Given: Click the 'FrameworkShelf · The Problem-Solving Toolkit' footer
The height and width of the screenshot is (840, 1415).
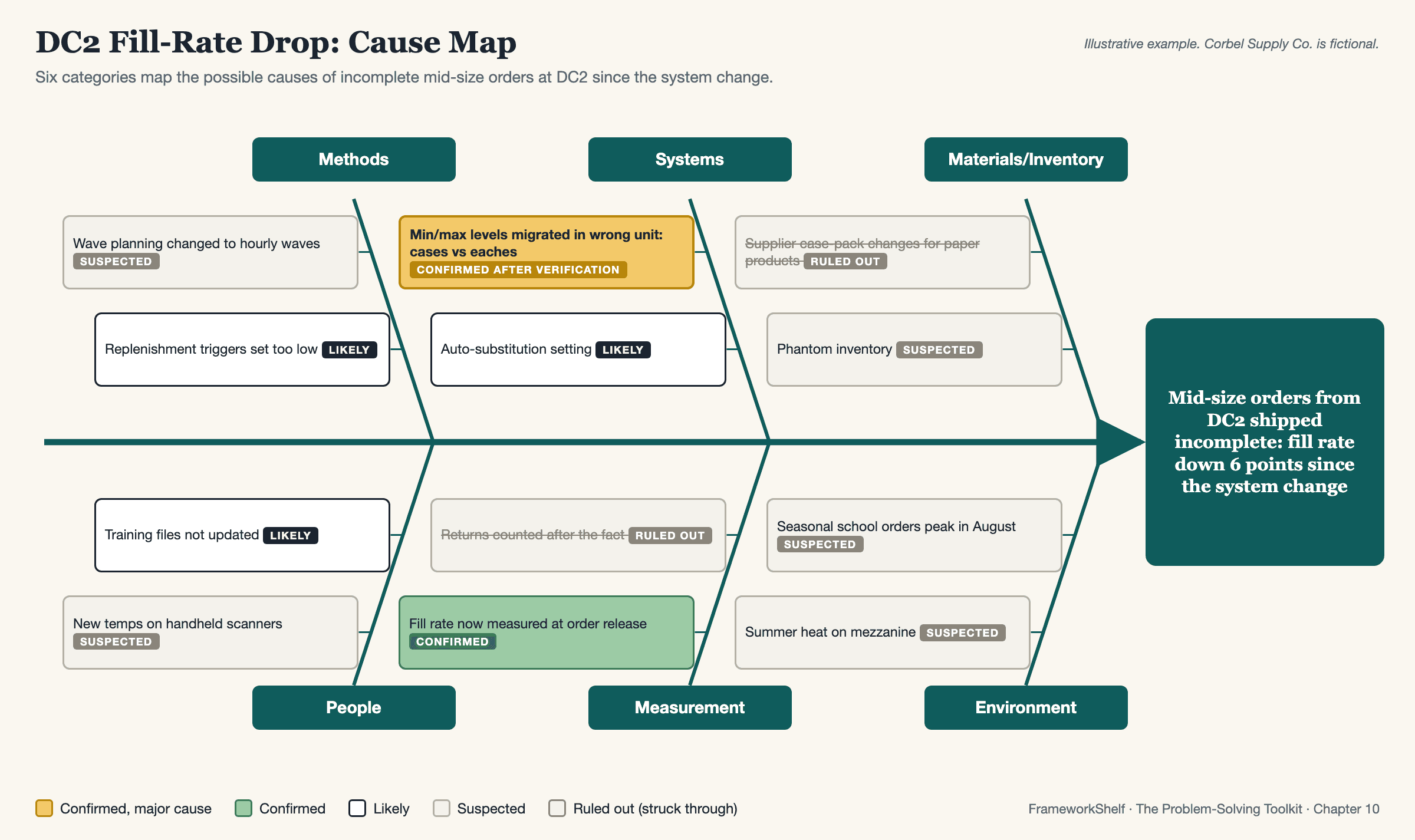Looking at the screenshot, I should [1204, 809].
